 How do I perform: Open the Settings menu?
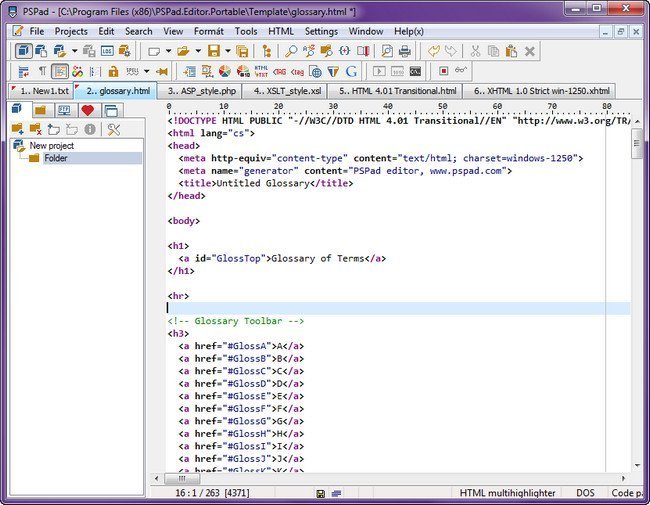321,32
